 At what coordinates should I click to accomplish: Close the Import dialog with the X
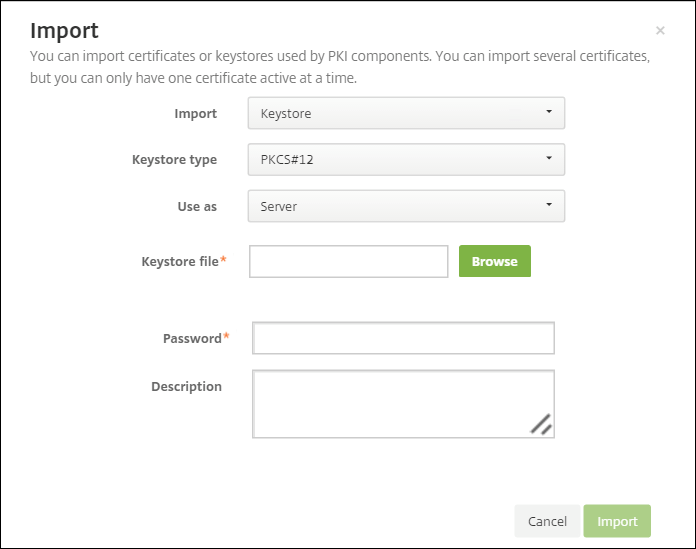[x=660, y=31]
